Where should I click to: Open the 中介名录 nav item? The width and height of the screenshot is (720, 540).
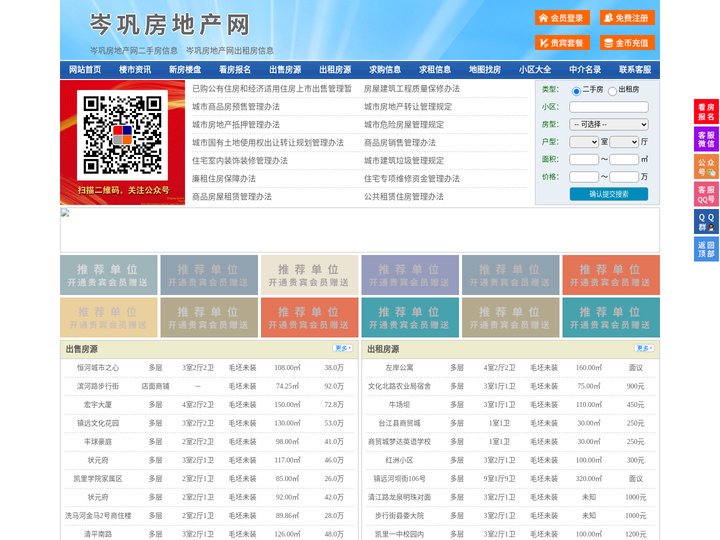(x=585, y=70)
